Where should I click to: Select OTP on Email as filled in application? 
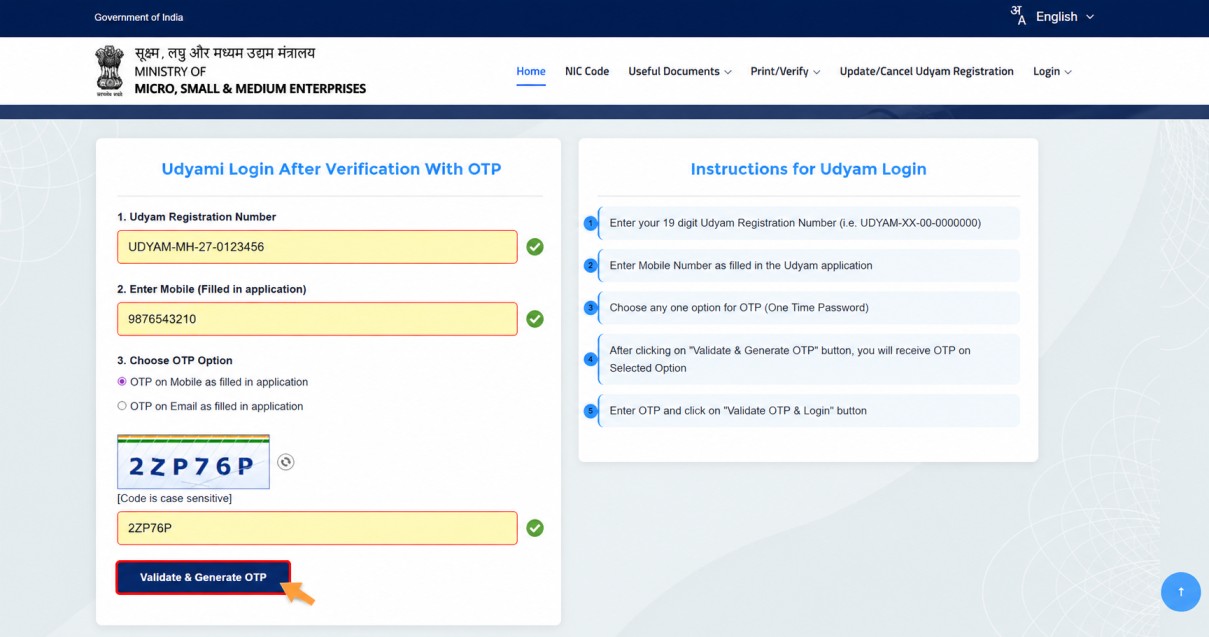tap(122, 406)
